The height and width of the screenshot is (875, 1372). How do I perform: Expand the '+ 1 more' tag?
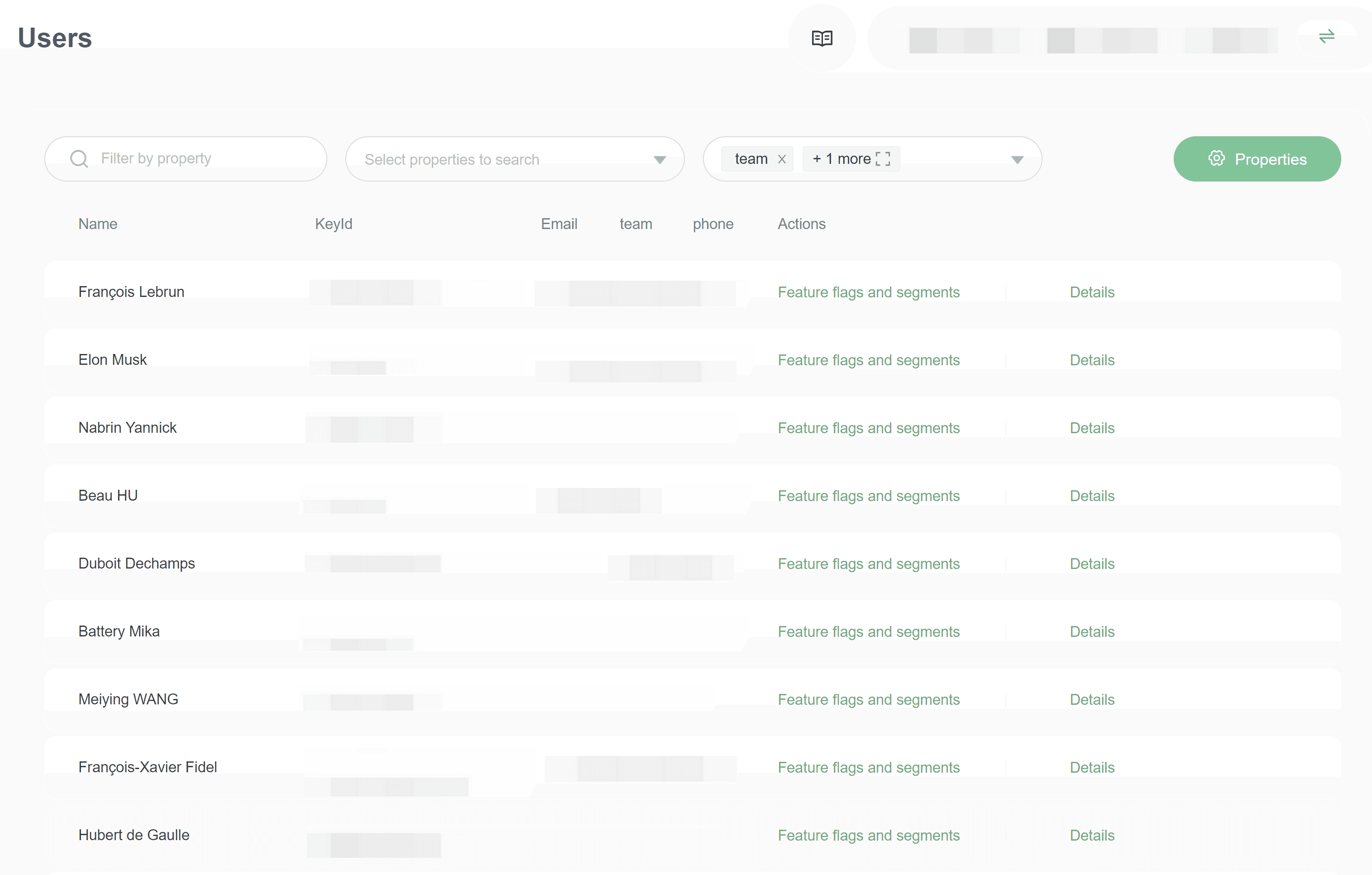pyautogui.click(x=851, y=159)
